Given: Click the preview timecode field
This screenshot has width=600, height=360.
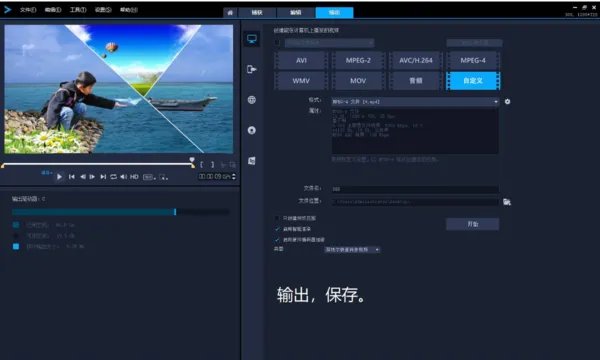Looking at the screenshot, I should tap(214, 177).
